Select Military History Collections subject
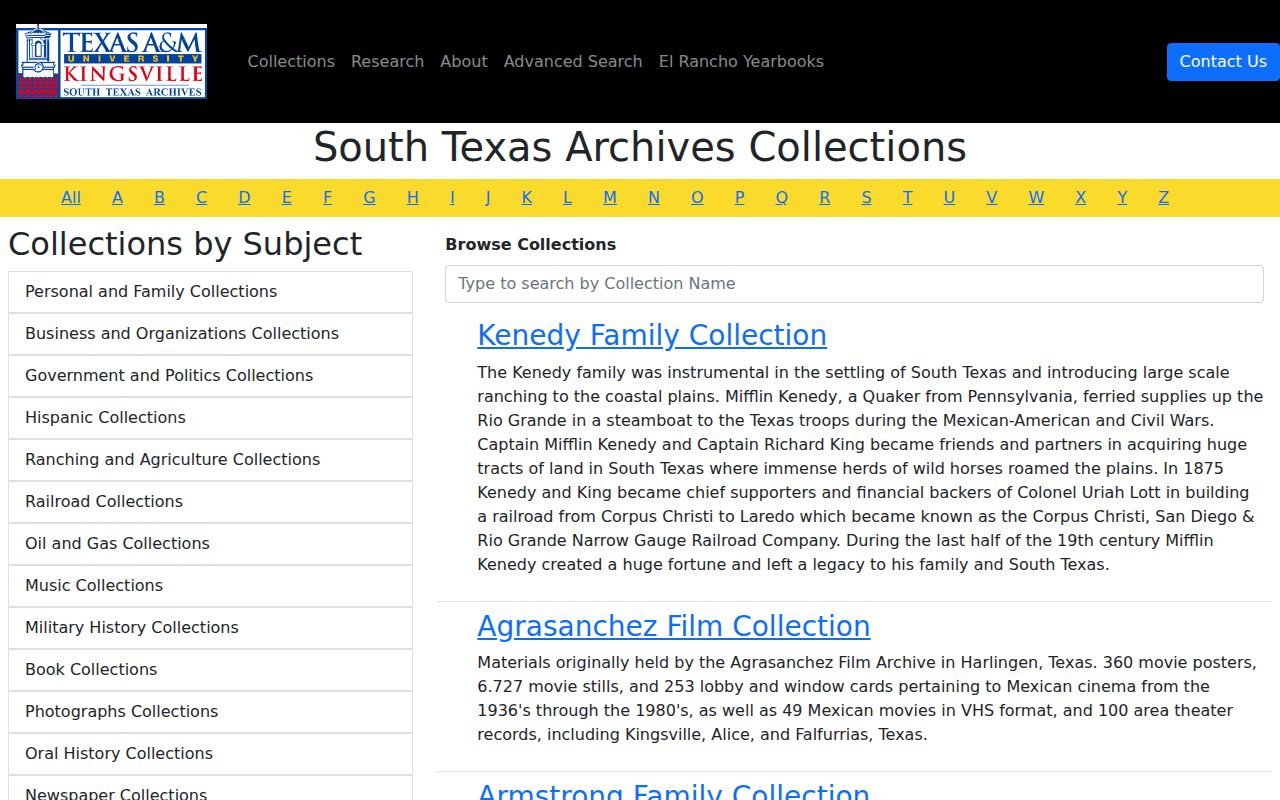Screen dimensions: 1280x800 [x=210, y=628]
